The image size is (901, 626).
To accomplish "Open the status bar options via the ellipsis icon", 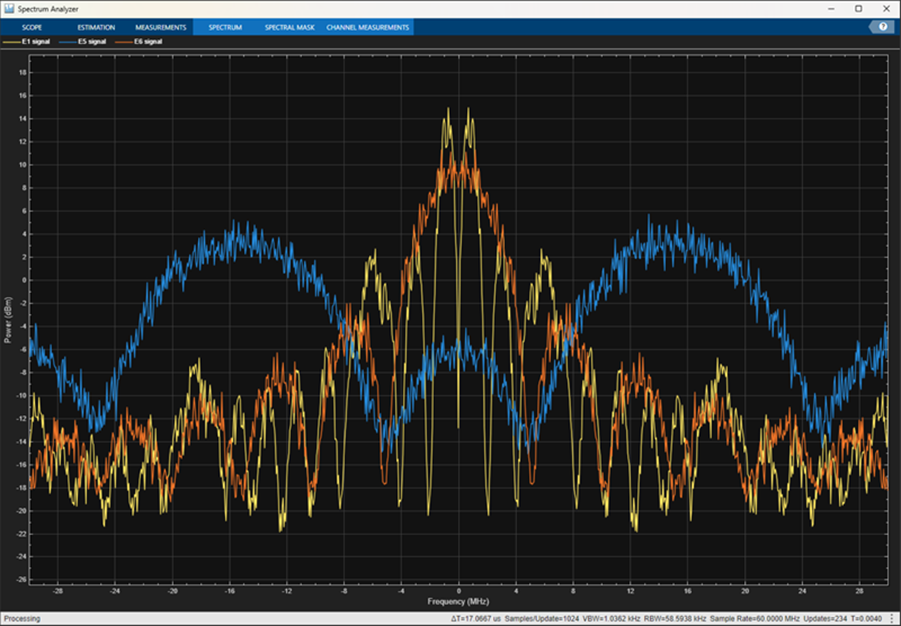I will click(x=890, y=617).
